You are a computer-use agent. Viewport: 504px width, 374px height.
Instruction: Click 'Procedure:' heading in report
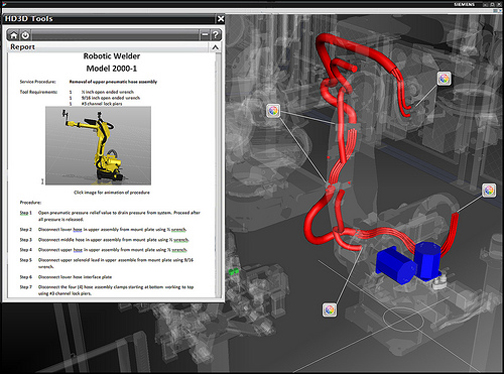(30, 202)
